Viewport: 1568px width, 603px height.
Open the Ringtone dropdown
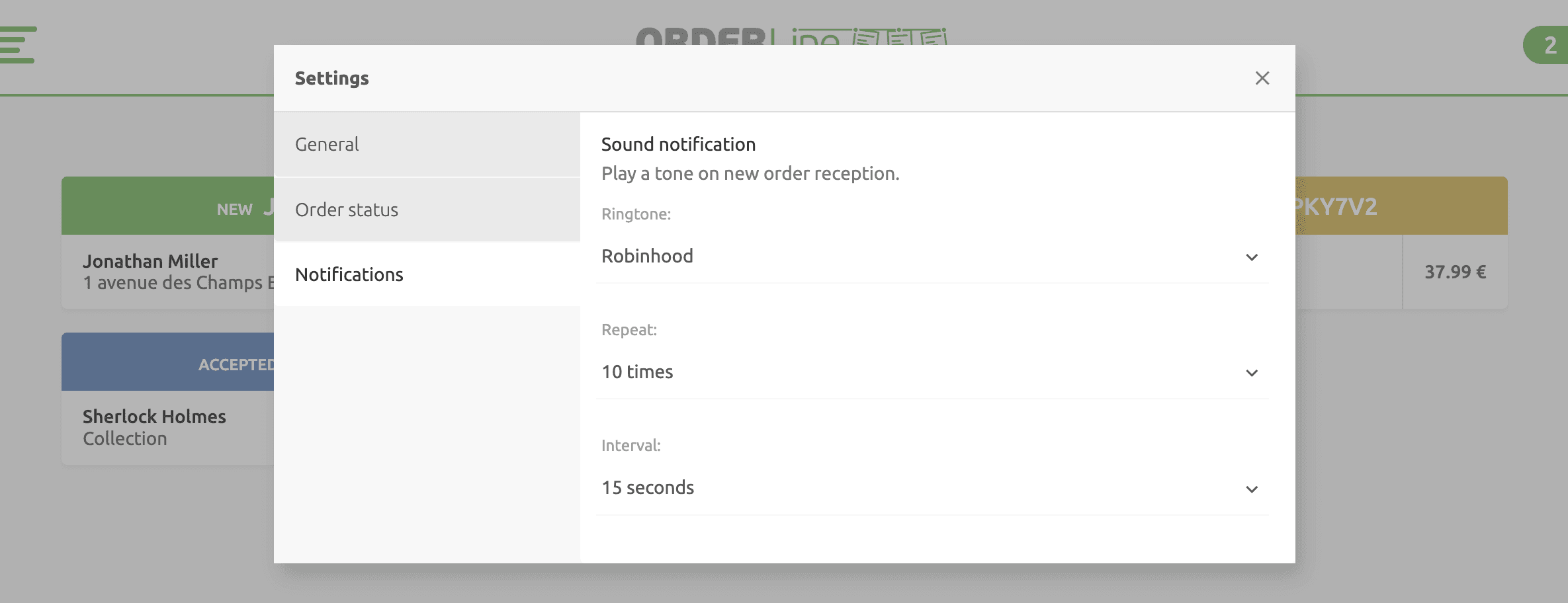coord(926,257)
